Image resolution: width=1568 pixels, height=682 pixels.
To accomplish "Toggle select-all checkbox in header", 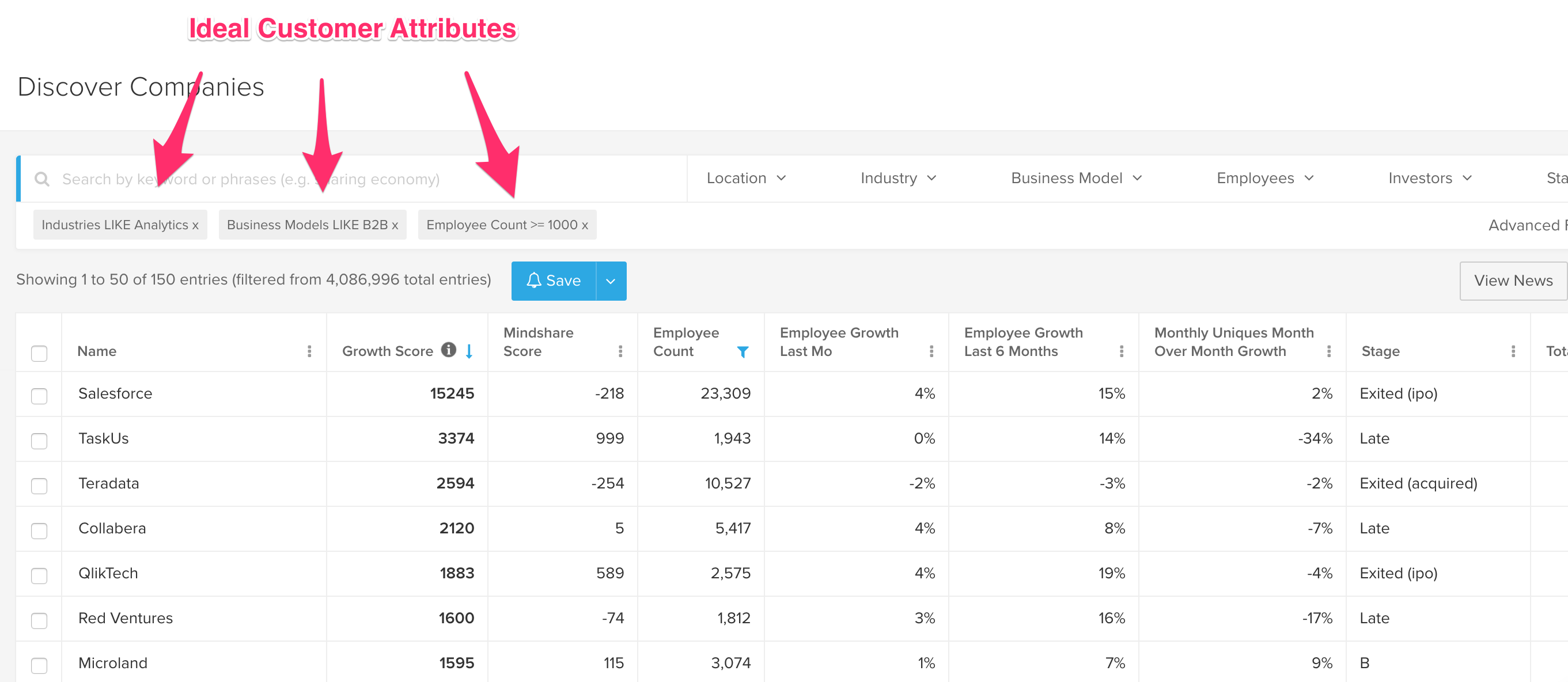I will point(39,353).
